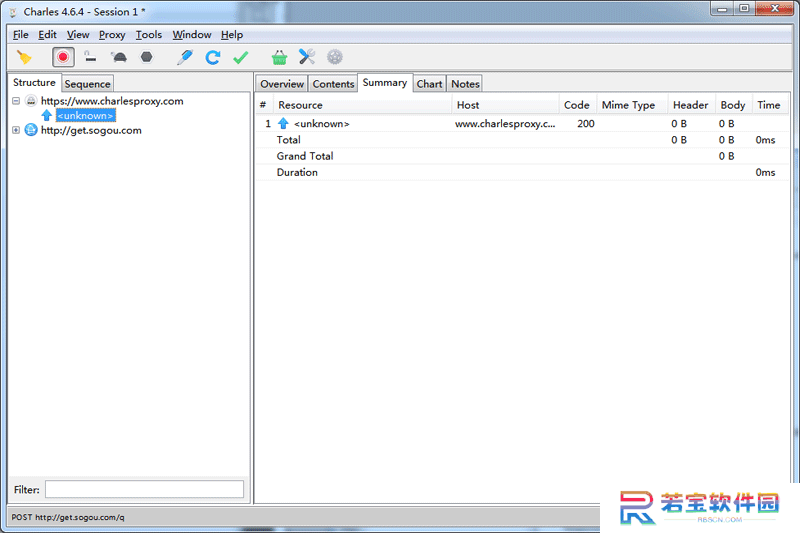The height and width of the screenshot is (533, 800).
Task: Open the Tools menu
Action: pyautogui.click(x=148, y=35)
